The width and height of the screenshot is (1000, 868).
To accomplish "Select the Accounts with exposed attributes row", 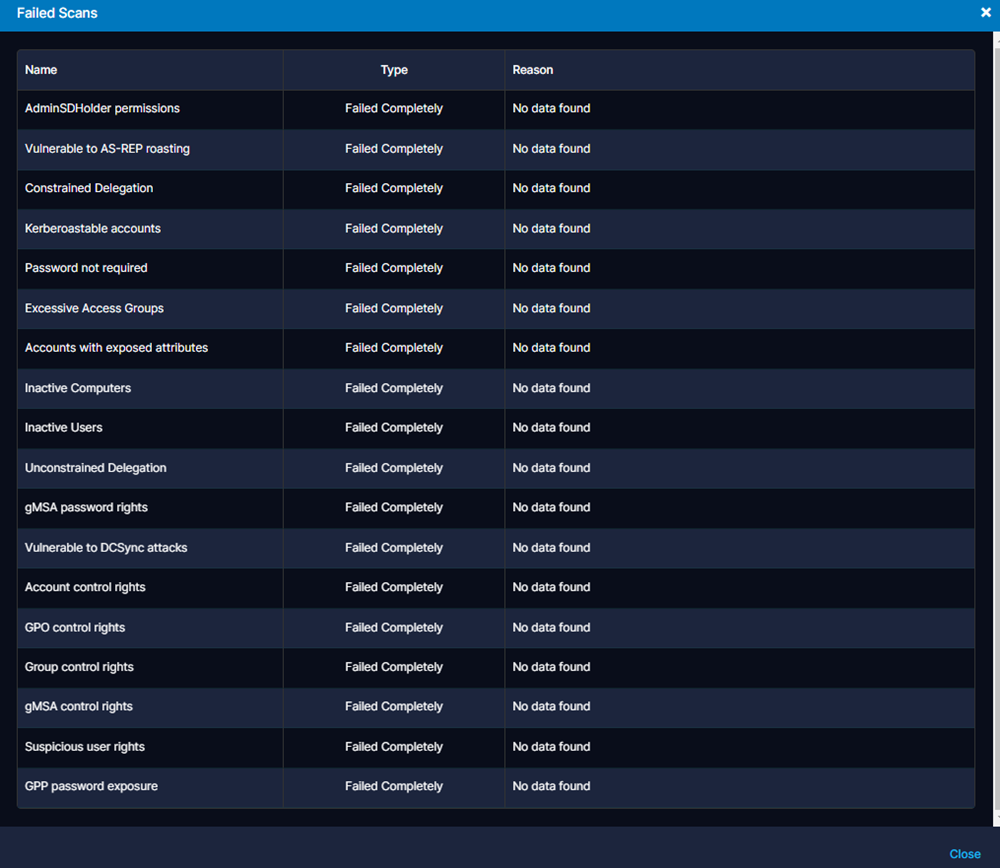I will tap(150, 348).
